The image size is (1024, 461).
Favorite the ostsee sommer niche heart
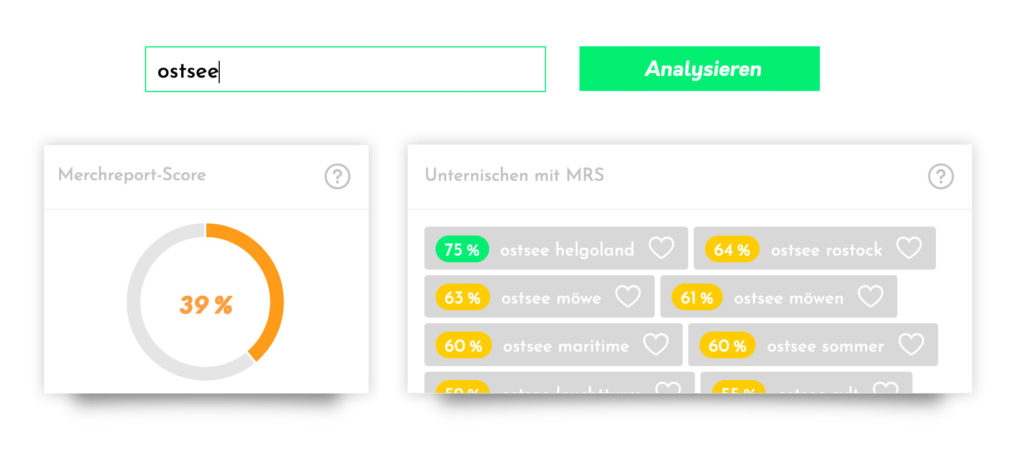point(911,345)
